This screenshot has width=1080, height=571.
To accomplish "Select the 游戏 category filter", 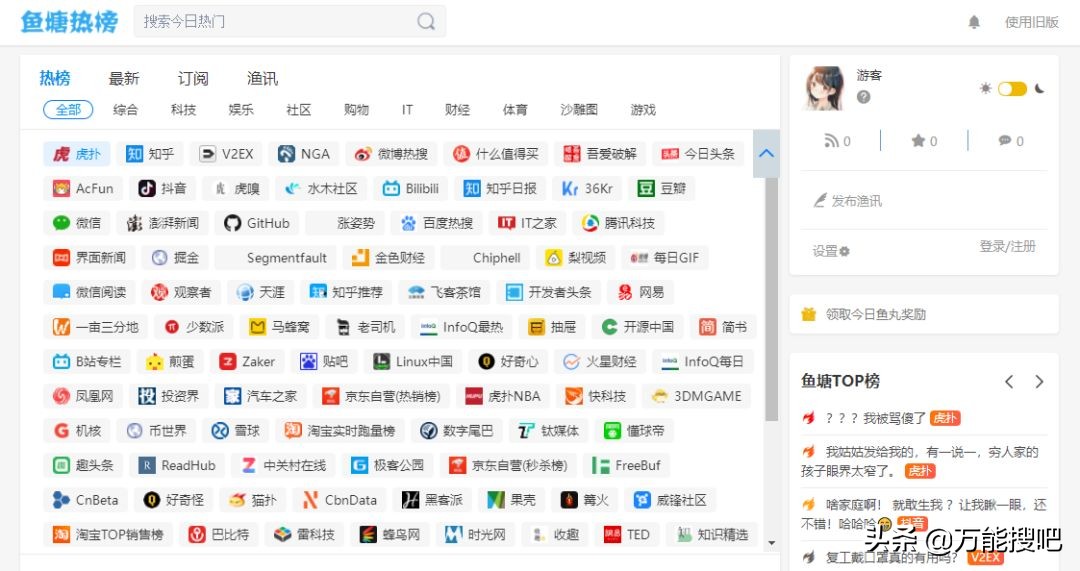I will 643,110.
